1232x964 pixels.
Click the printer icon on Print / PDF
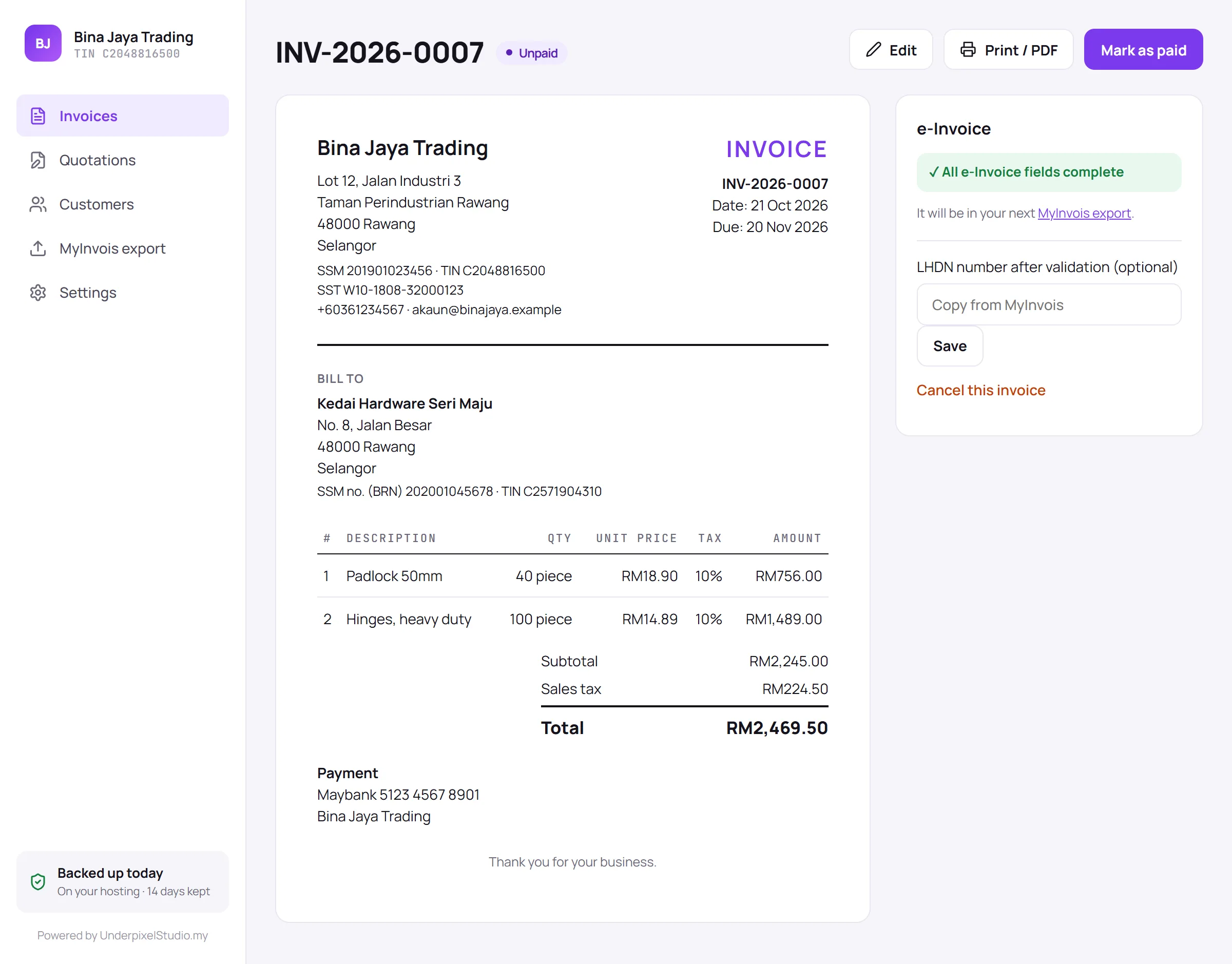[968, 50]
